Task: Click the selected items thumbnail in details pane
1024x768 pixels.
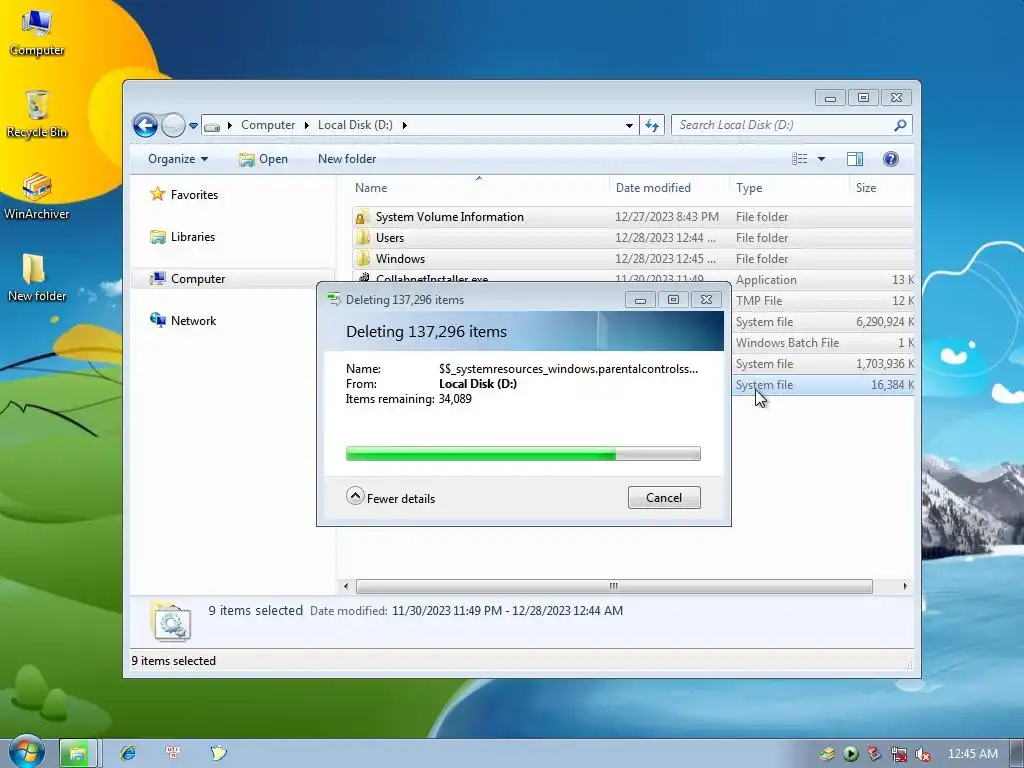Action: tap(170, 620)
